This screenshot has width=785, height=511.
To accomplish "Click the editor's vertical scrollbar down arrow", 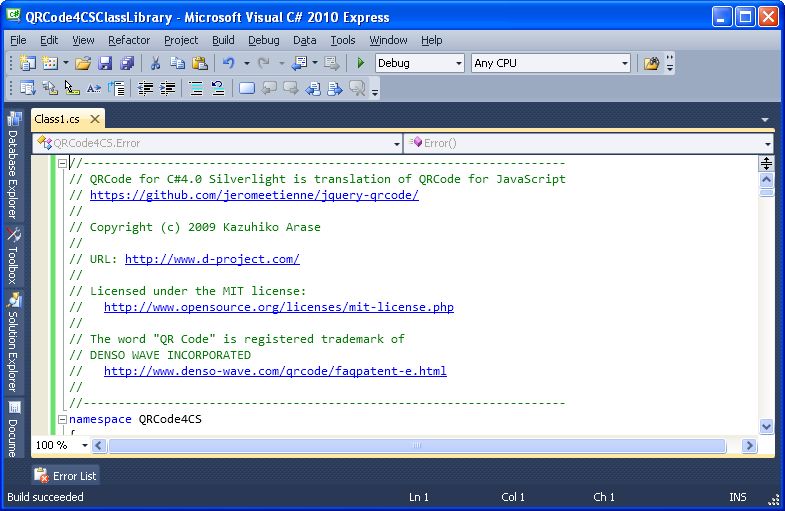I will point(766,426).
